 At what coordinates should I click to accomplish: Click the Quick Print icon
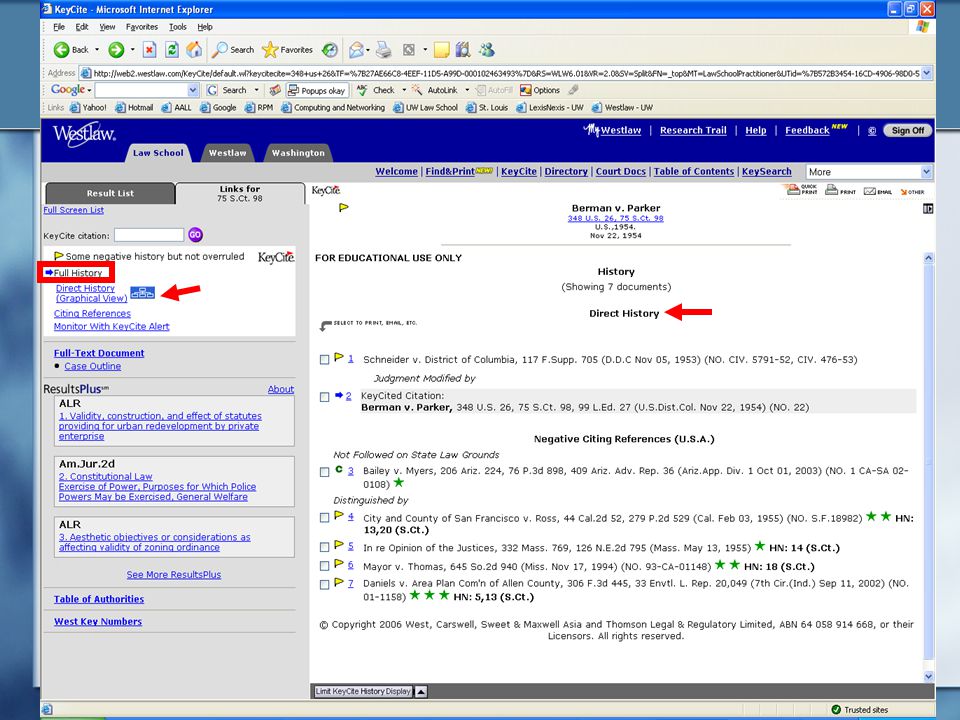coord(801,190)
